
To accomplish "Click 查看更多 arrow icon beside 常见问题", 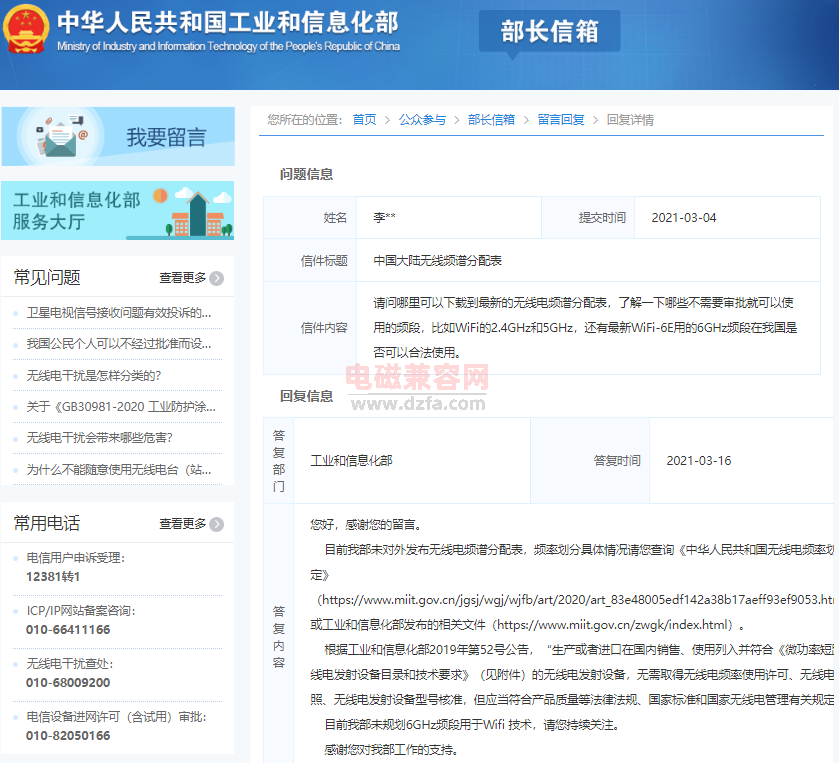I will click(217, 278).
